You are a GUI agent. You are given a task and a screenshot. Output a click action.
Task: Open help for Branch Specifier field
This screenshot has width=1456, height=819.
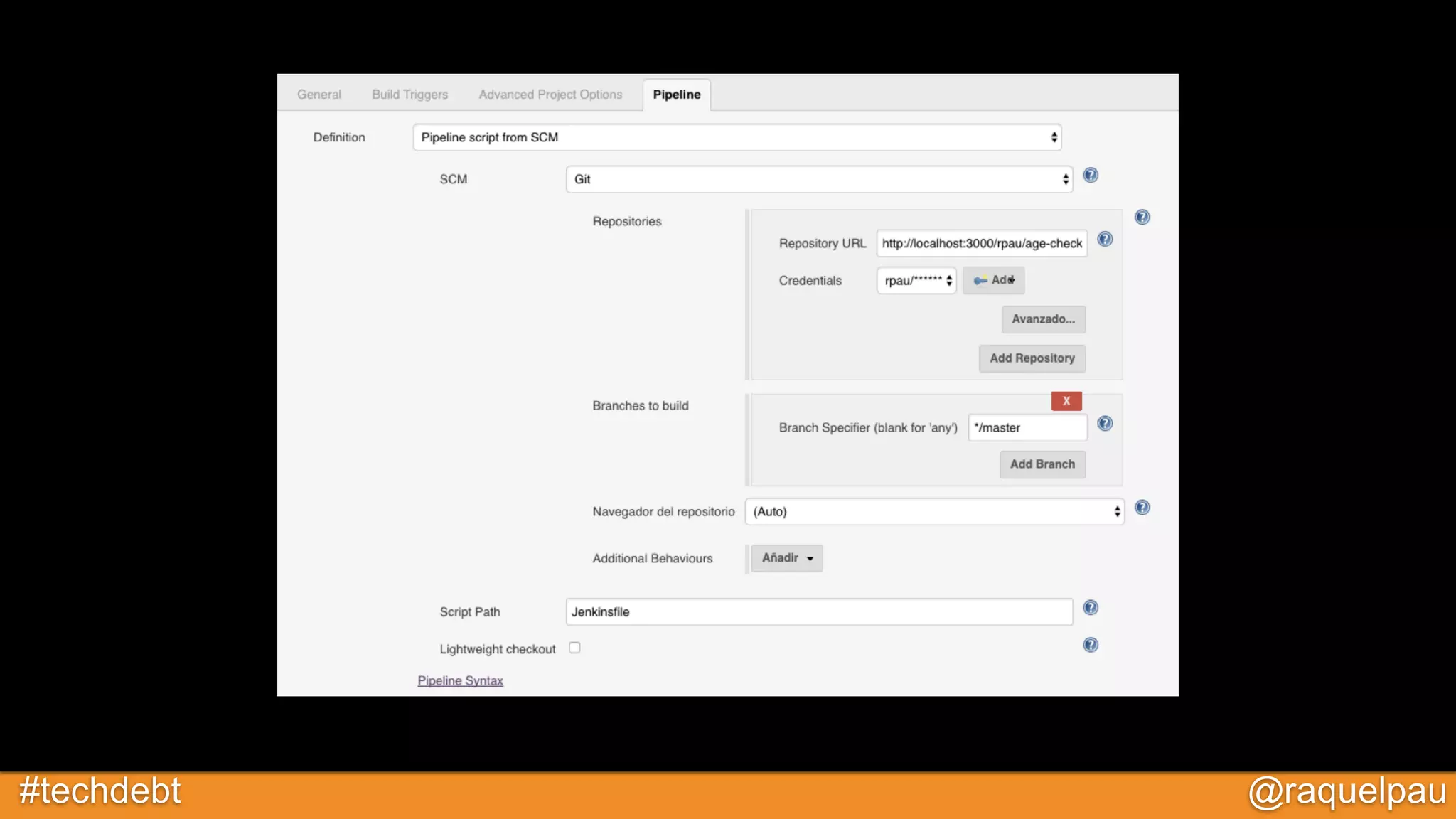pos(1104,424)
